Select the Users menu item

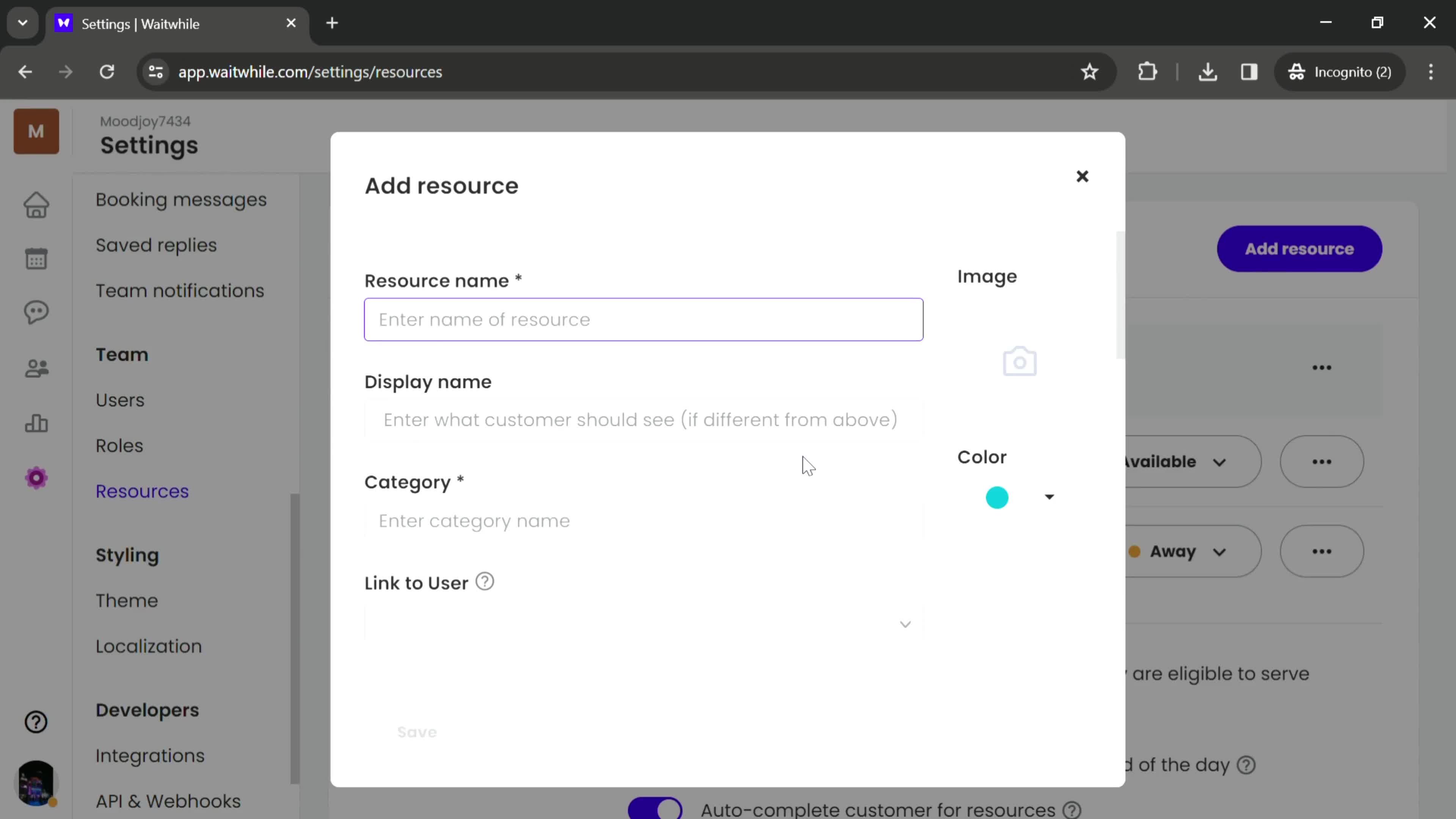(120, 399)
